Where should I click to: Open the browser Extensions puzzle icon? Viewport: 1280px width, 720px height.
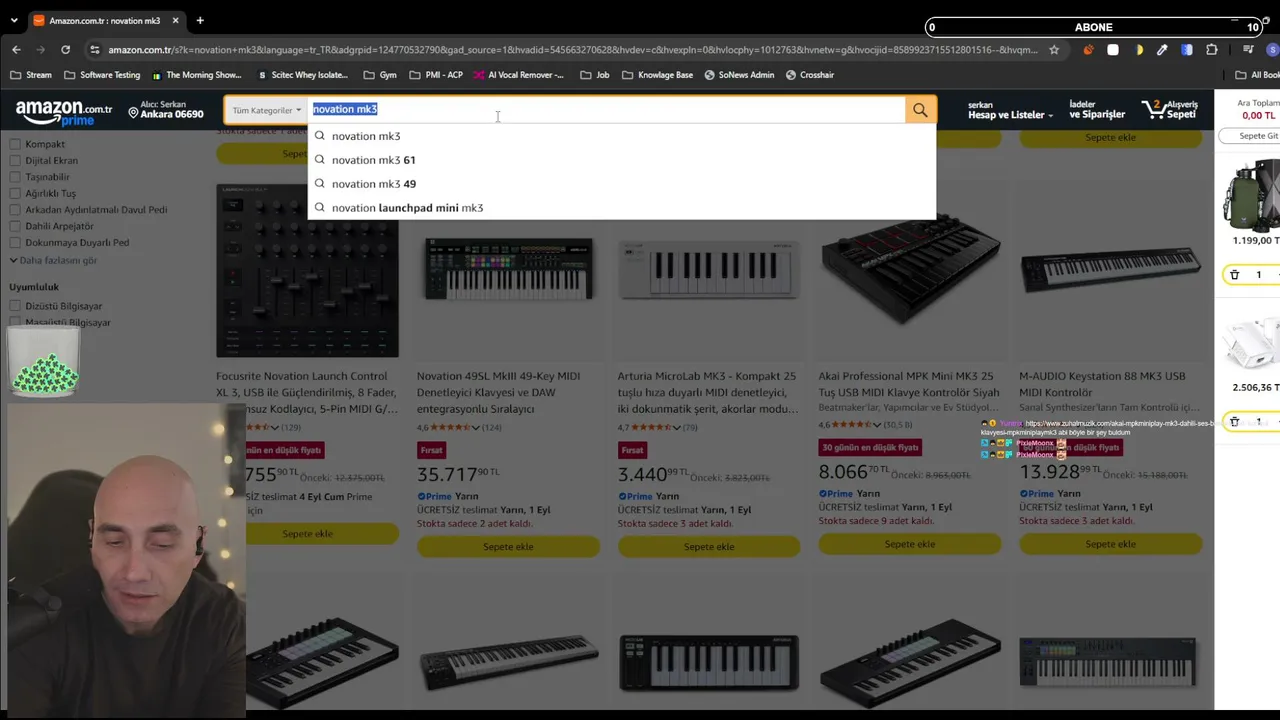1212,50
